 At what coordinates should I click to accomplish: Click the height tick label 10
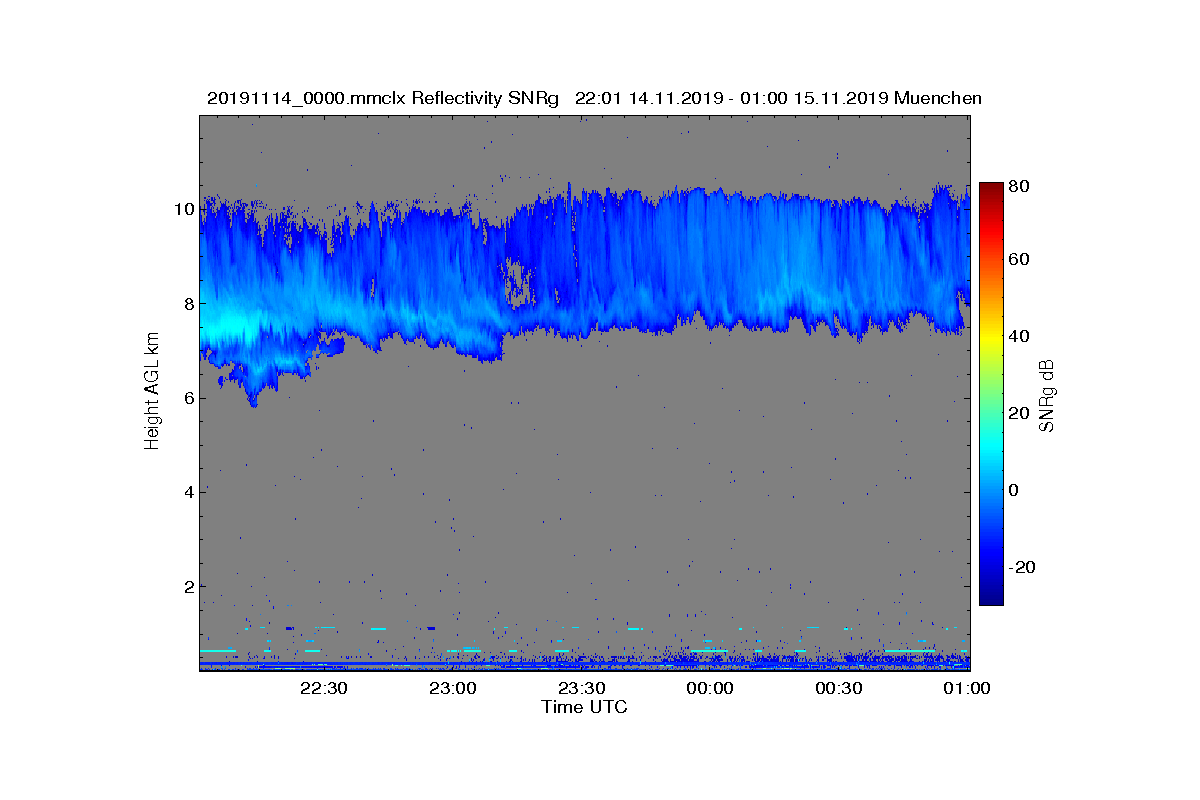183,209
